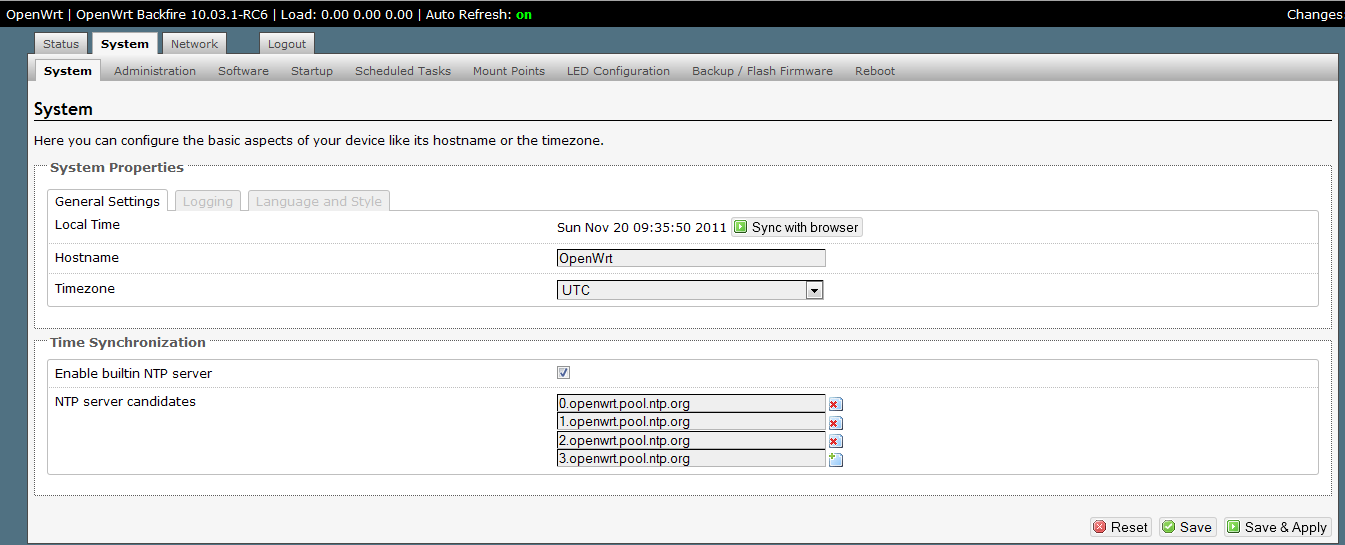This screenshot has width=1345, height=545.
Task: Click Sync with browser button
Action: 797,227
